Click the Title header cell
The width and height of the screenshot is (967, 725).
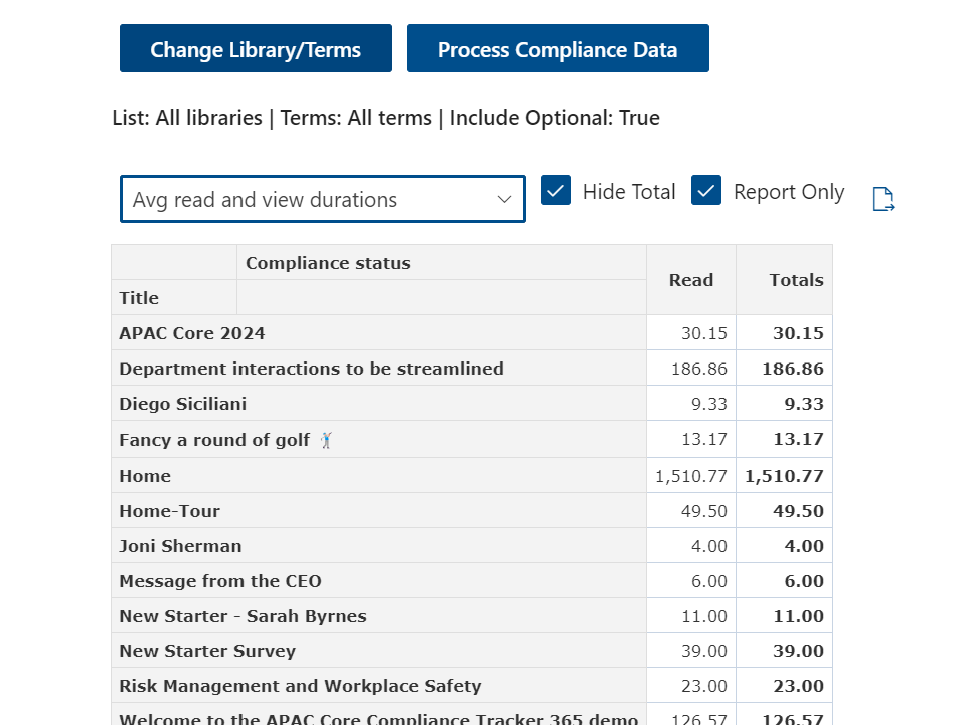139,298
